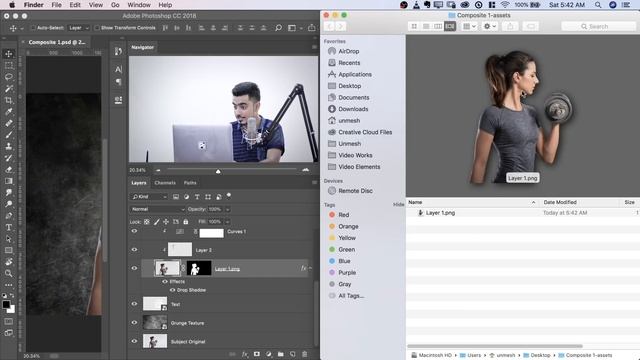Screen dimensions: 640x360
Task: Click the share icon in Photoshop options bar
Action: [311, 28]
